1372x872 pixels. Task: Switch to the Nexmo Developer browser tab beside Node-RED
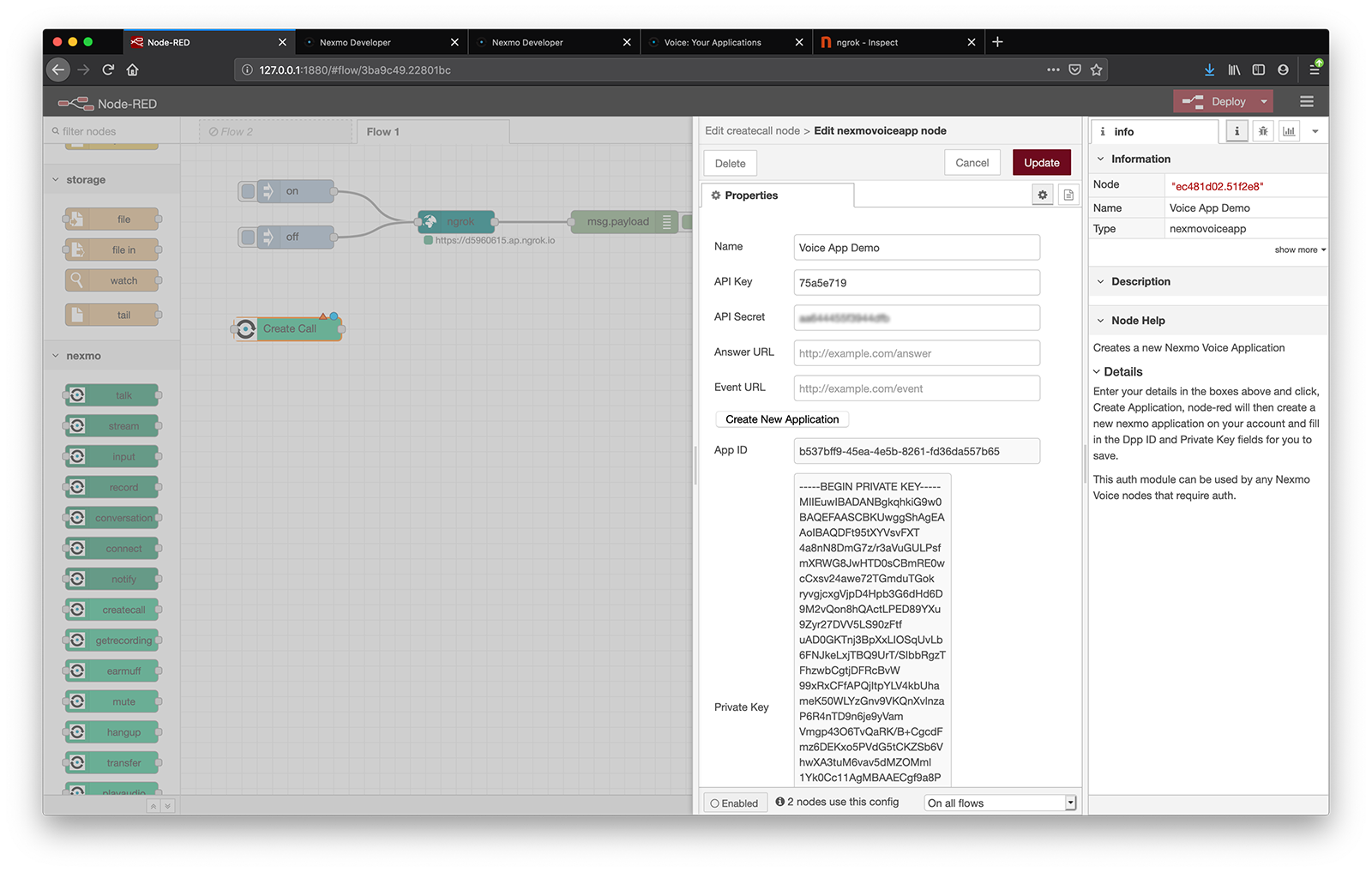point(381,42)
